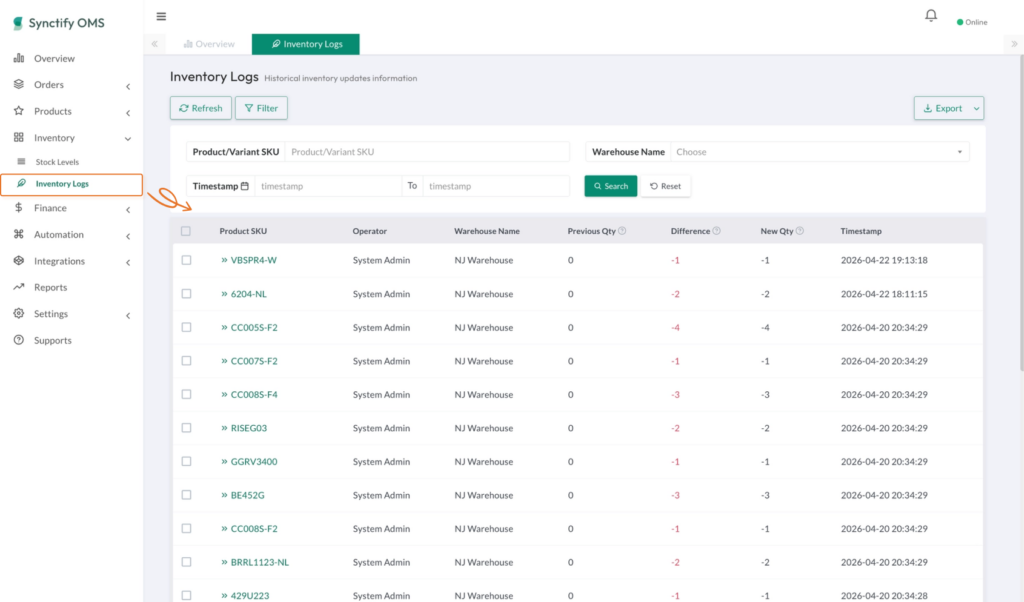Expand the Products submenu chevron
This screenshot has height=602, width=1024.
tap(128, 113)
